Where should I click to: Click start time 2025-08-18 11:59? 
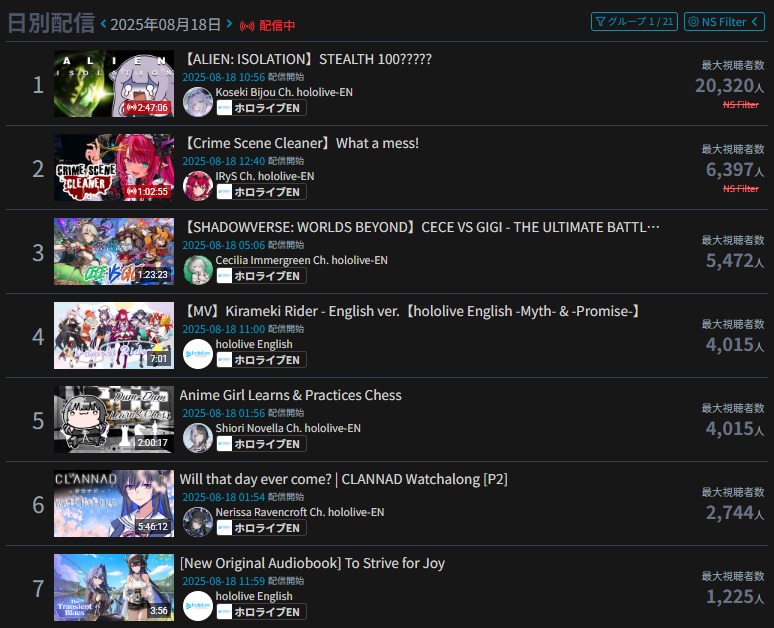click(x=224, y=581)
